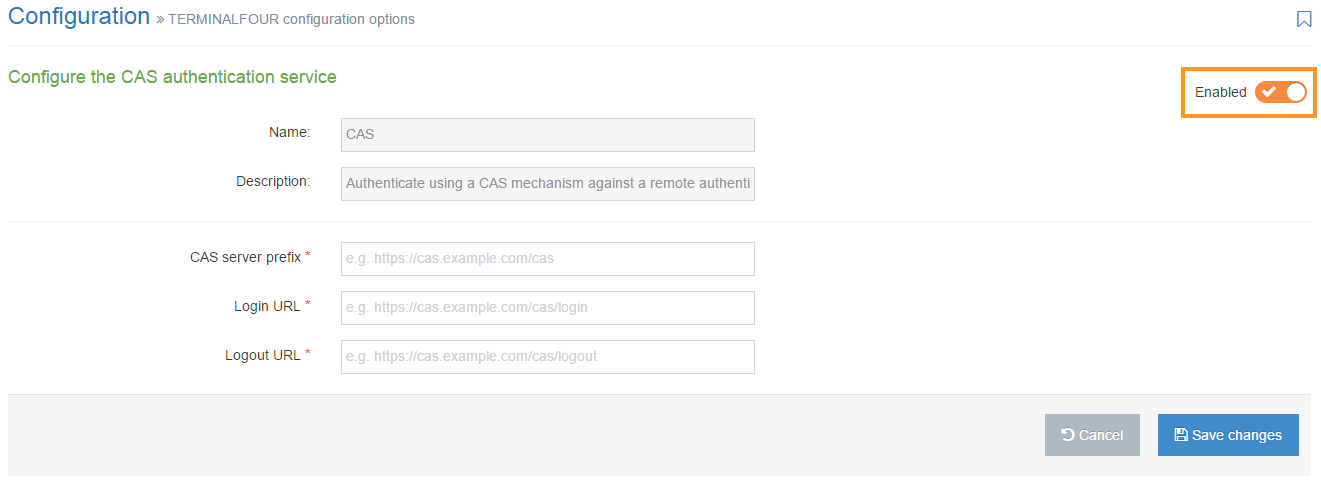Click the Login URL field label

pos(267,306)
